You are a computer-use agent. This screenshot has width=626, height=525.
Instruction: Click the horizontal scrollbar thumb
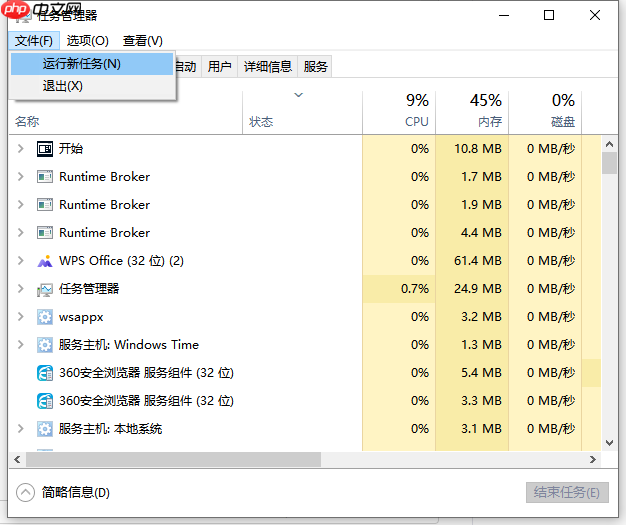(x=173, y=460)
